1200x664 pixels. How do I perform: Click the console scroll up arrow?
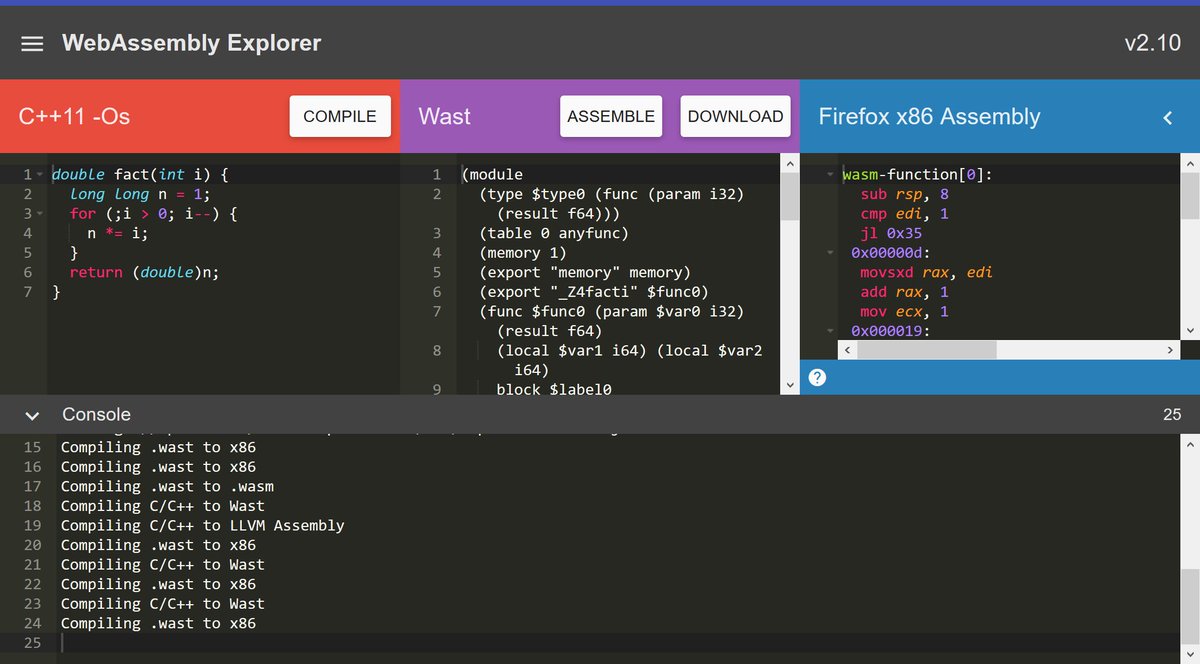coord(1189,442)
